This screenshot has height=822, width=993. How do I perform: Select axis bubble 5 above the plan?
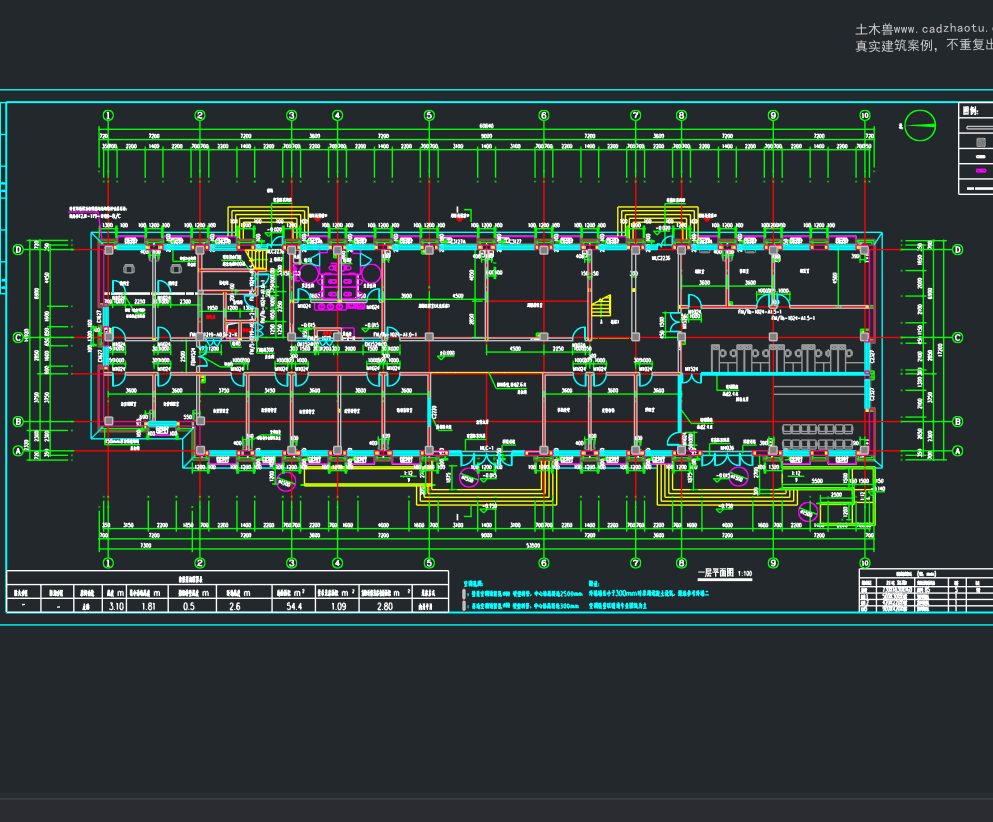(429, 115)
